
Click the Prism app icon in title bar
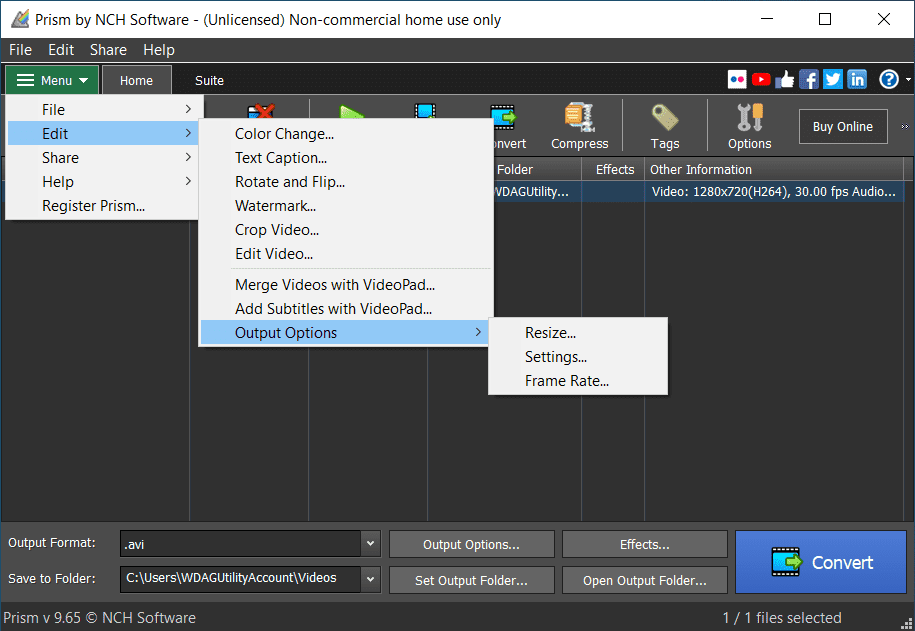click(x=20, y=19)
